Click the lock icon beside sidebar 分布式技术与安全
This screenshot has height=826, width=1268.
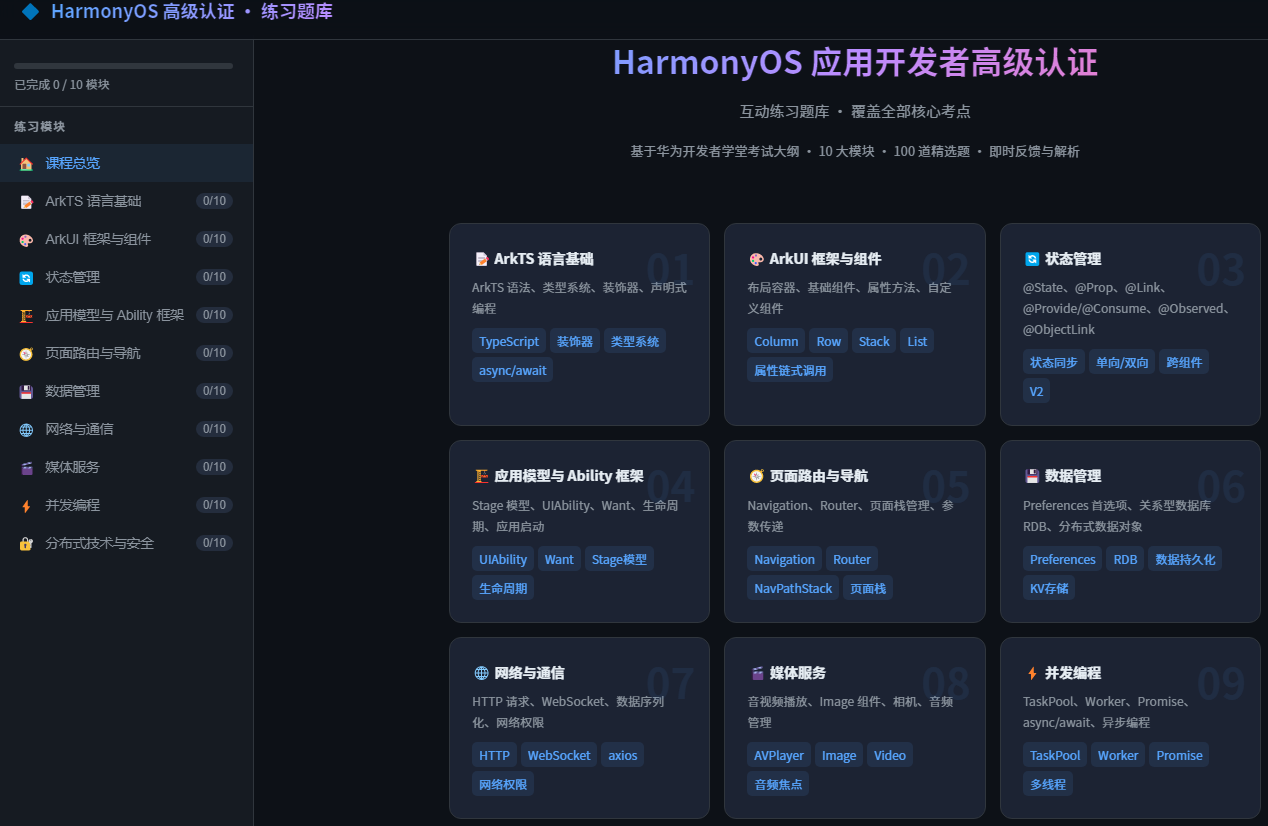[26, 543]
